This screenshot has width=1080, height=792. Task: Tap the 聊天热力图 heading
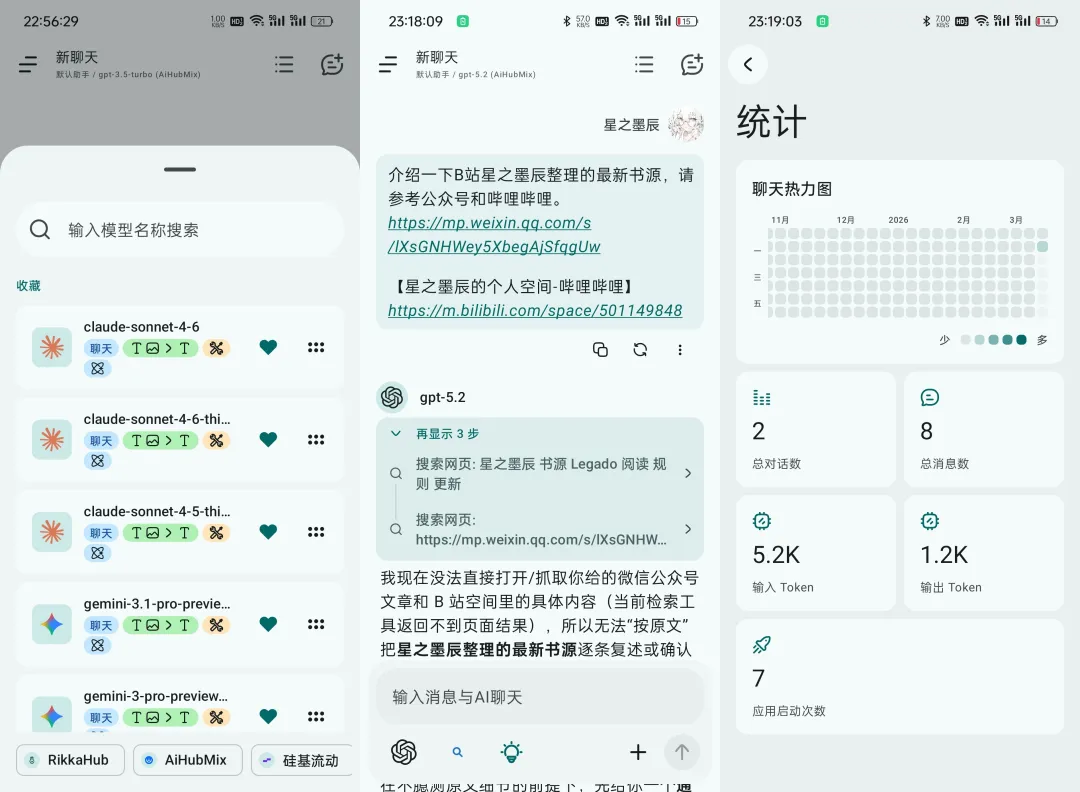792,189
